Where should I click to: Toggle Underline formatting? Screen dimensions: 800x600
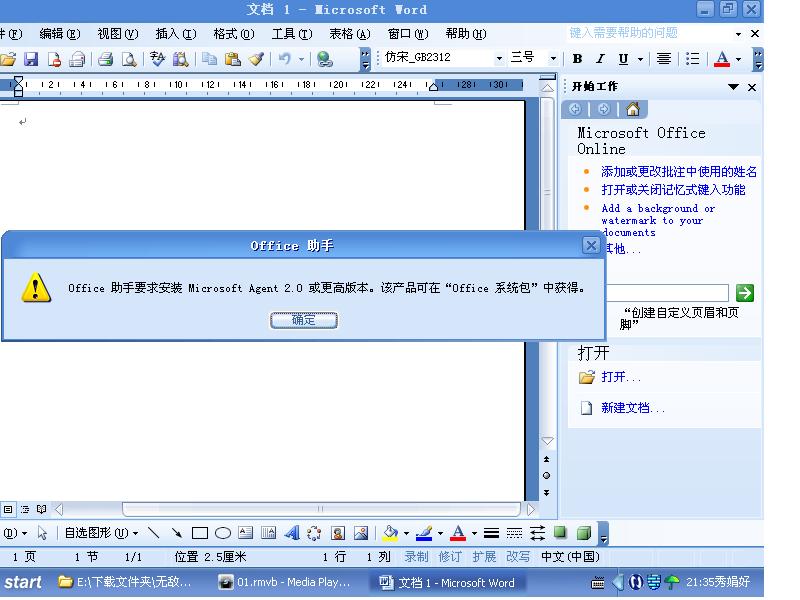(x=623, y=59)
